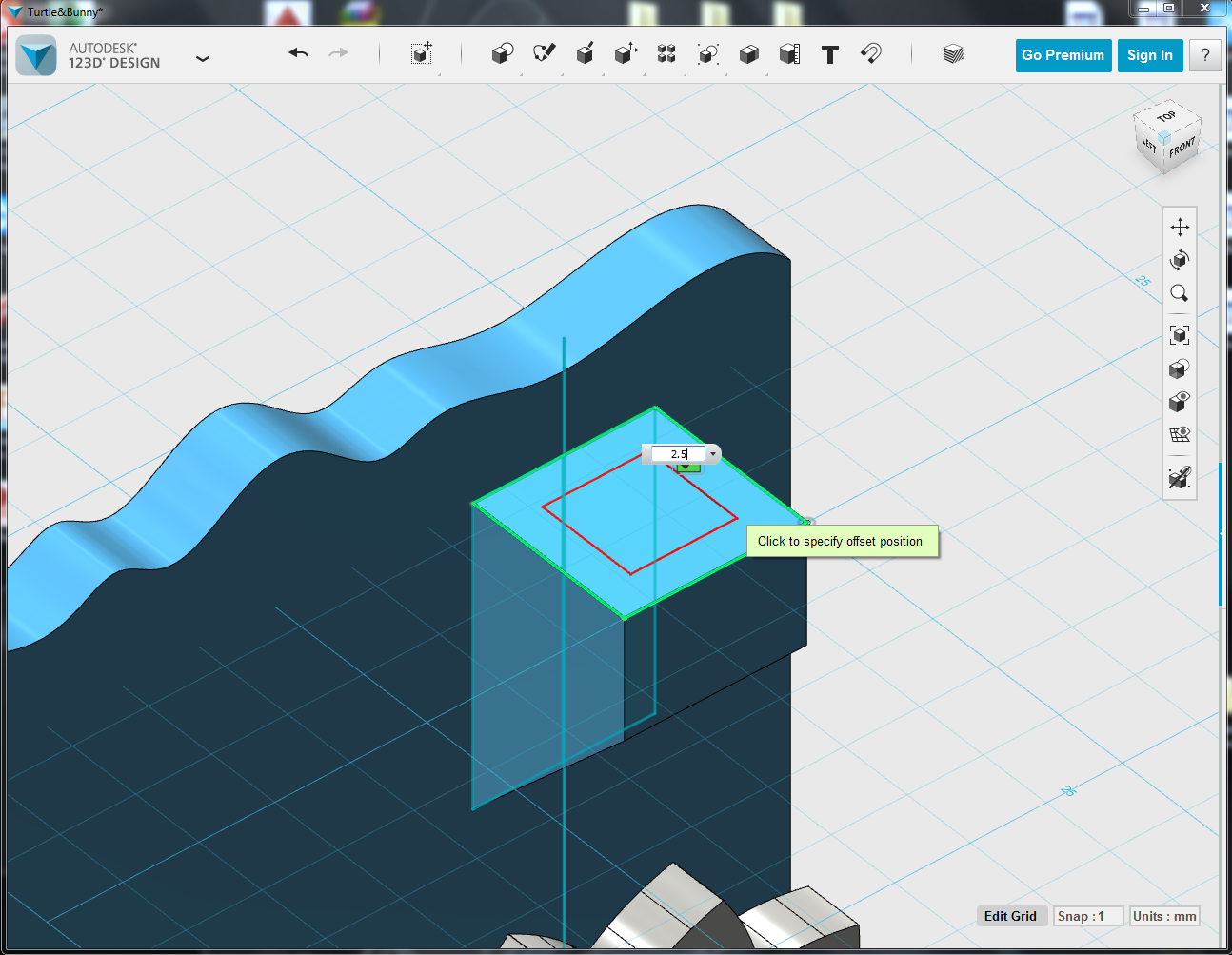Viewport: 1232px width, 955px height.
Task: Click the TOP face of view cube
Action: 1166,117
